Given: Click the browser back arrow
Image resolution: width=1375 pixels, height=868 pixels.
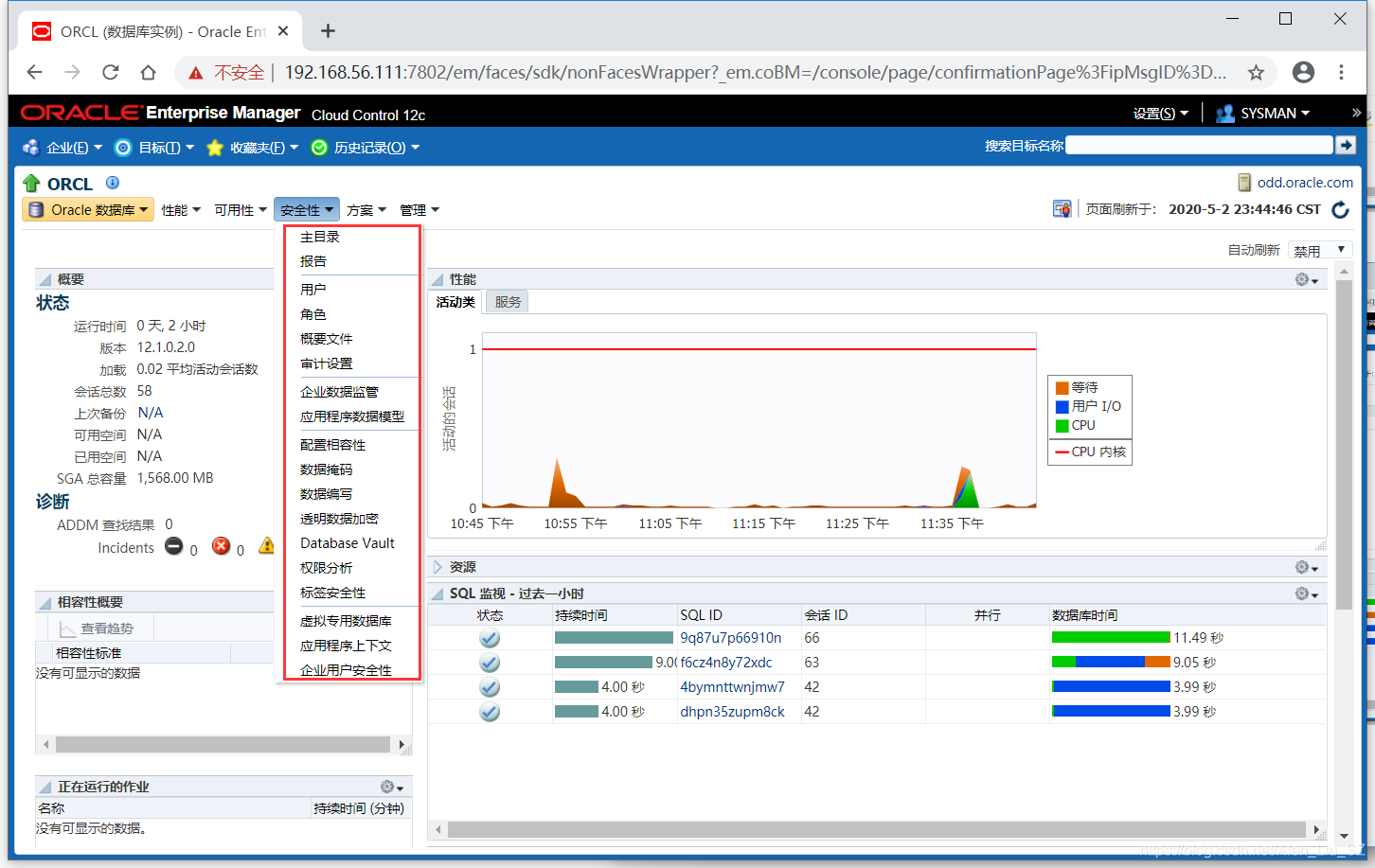Looking at the screenshot, I should (35, 72).
